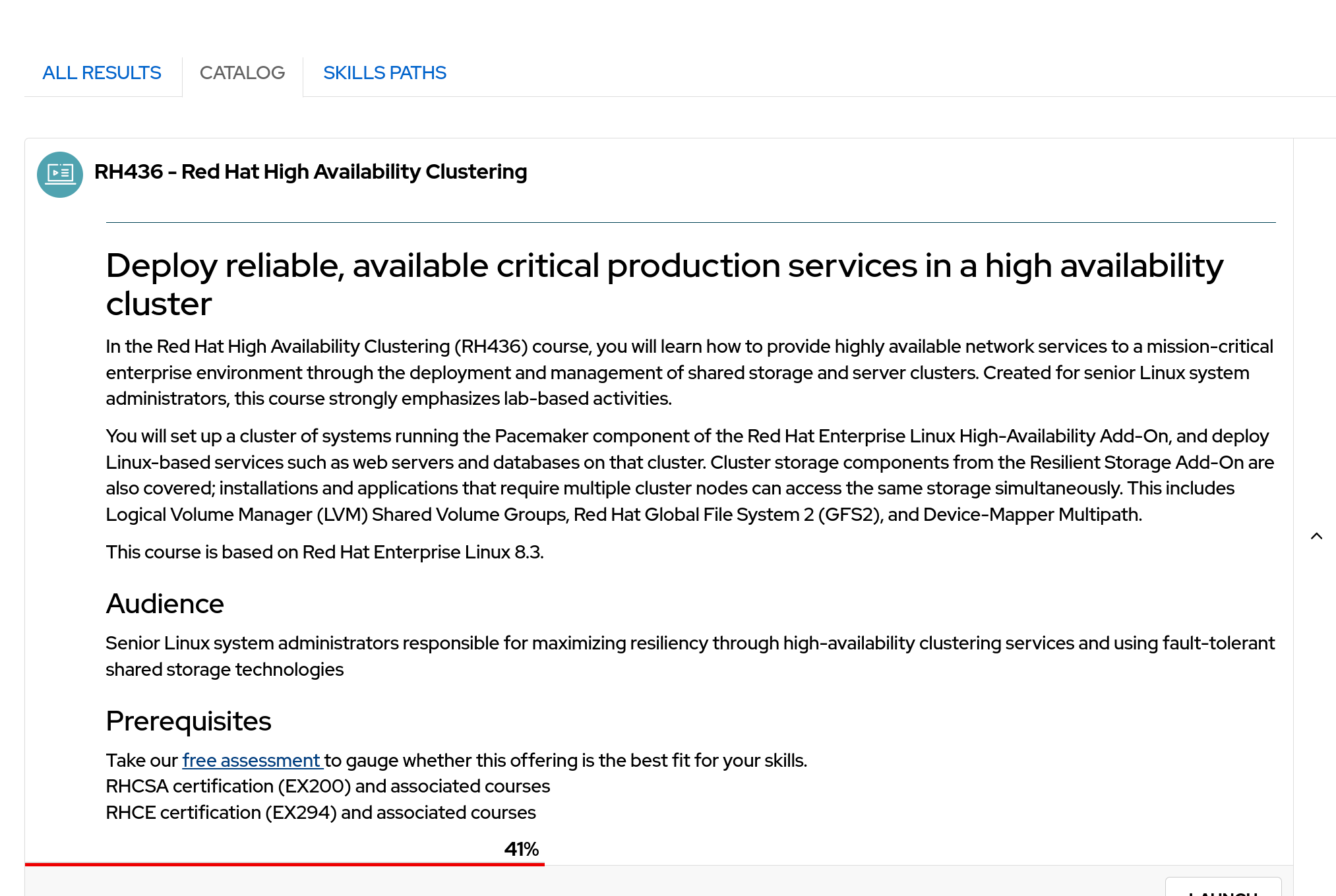This screenshot has width=1336, height=896.
Task: Click the RH436 course type icon
Action: point(60,175)
